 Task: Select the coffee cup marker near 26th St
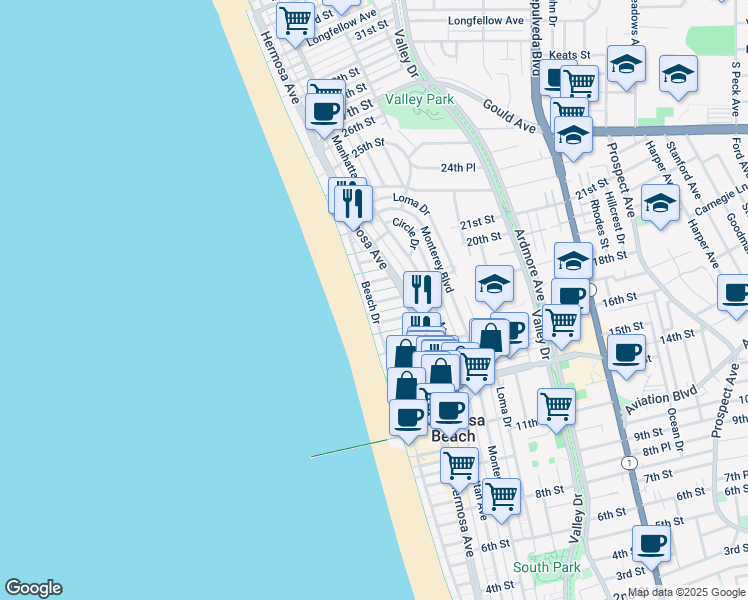coord(324,114)
